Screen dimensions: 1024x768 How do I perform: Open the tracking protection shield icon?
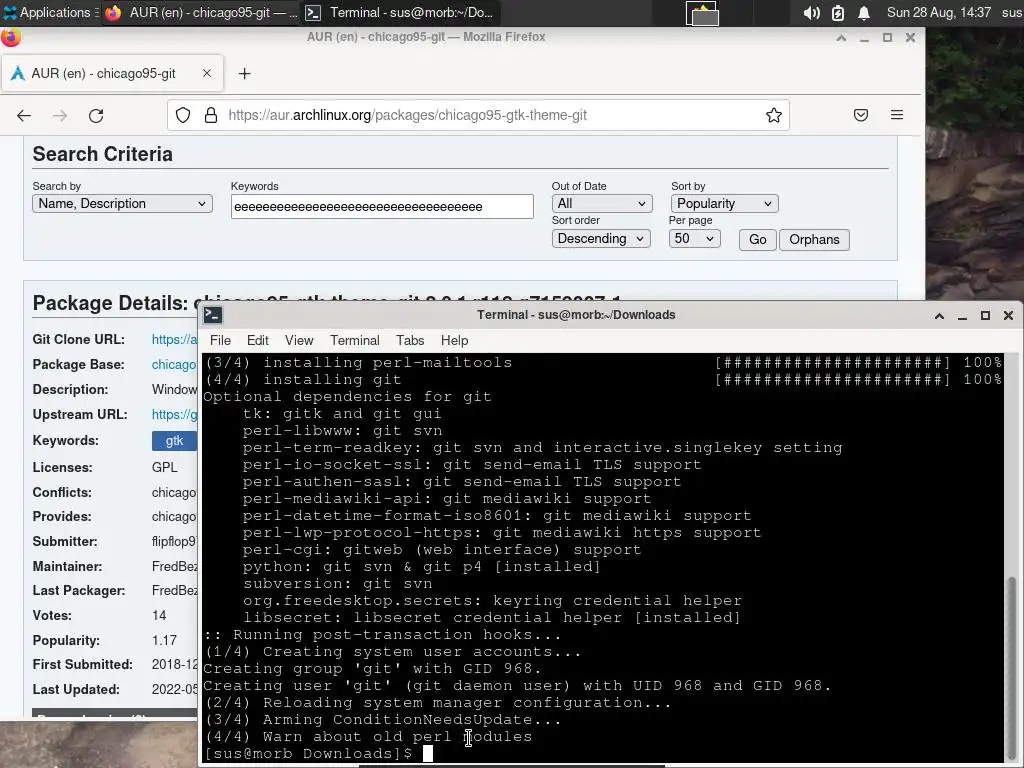pyautogui.click(x=183, y=116)
